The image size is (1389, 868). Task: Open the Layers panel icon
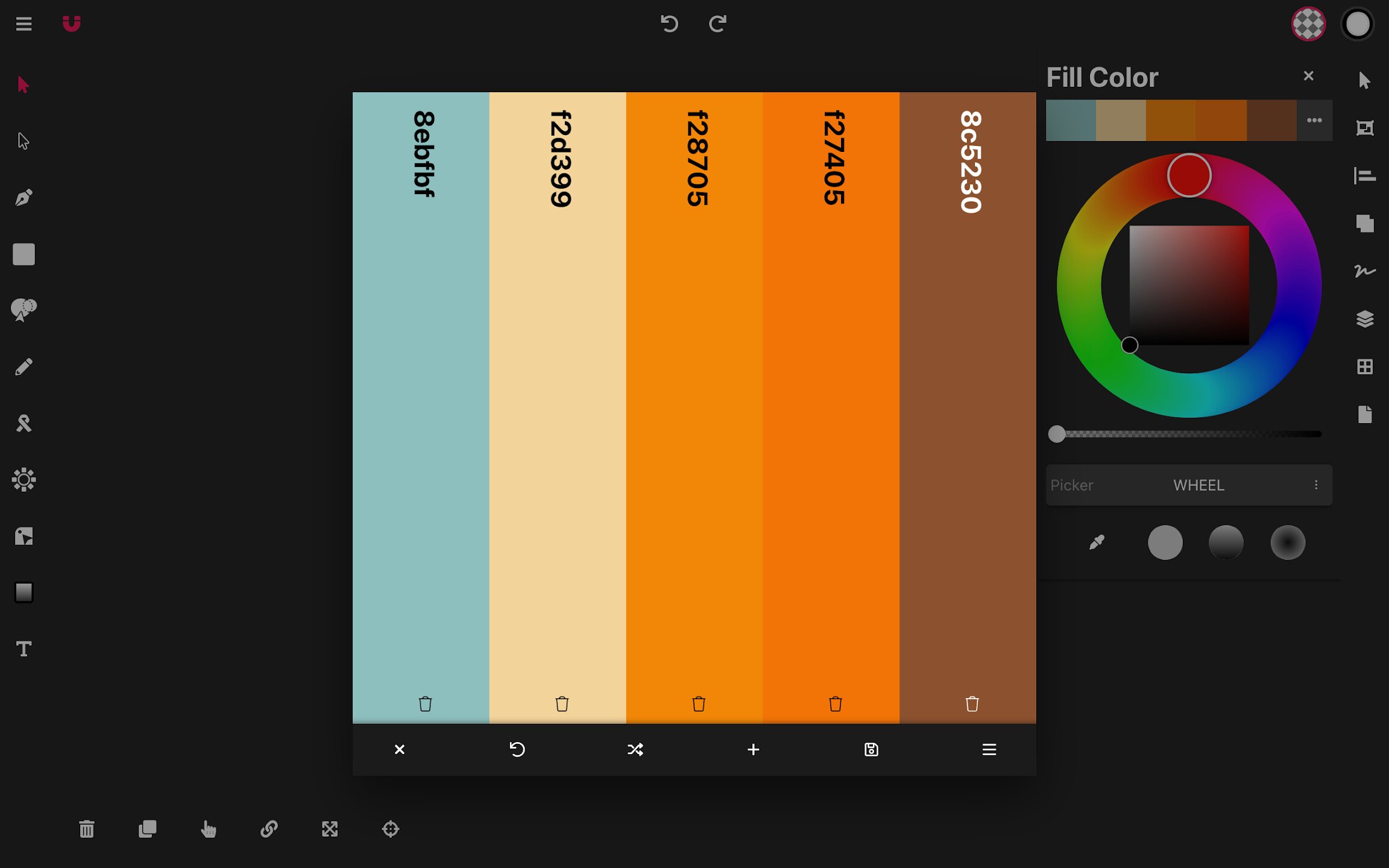(x=1365, y=319)
